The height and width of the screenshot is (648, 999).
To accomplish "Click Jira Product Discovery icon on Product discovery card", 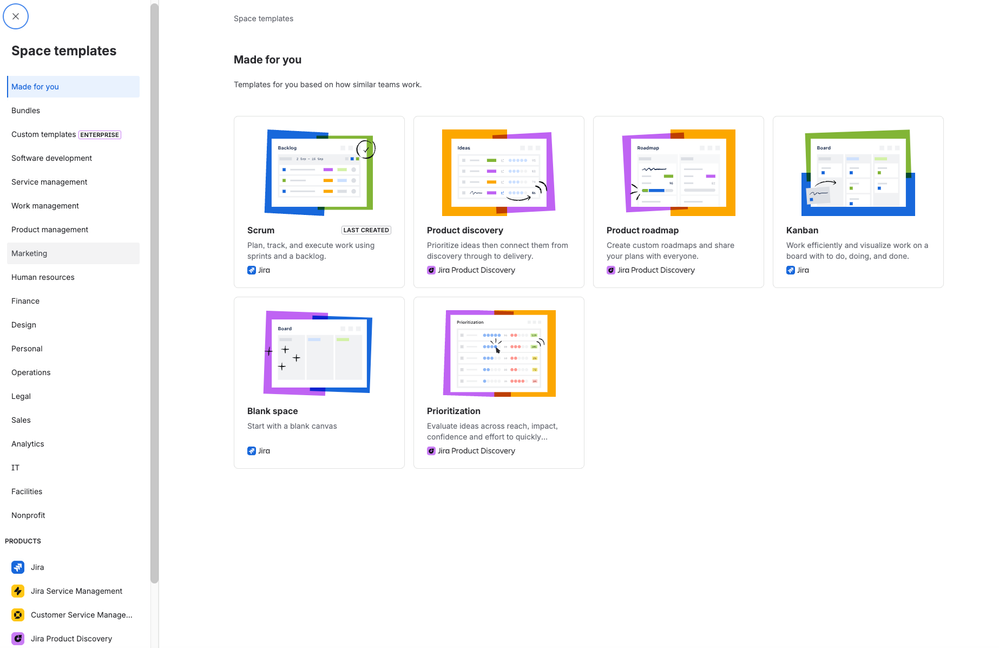I will point(431,270).
